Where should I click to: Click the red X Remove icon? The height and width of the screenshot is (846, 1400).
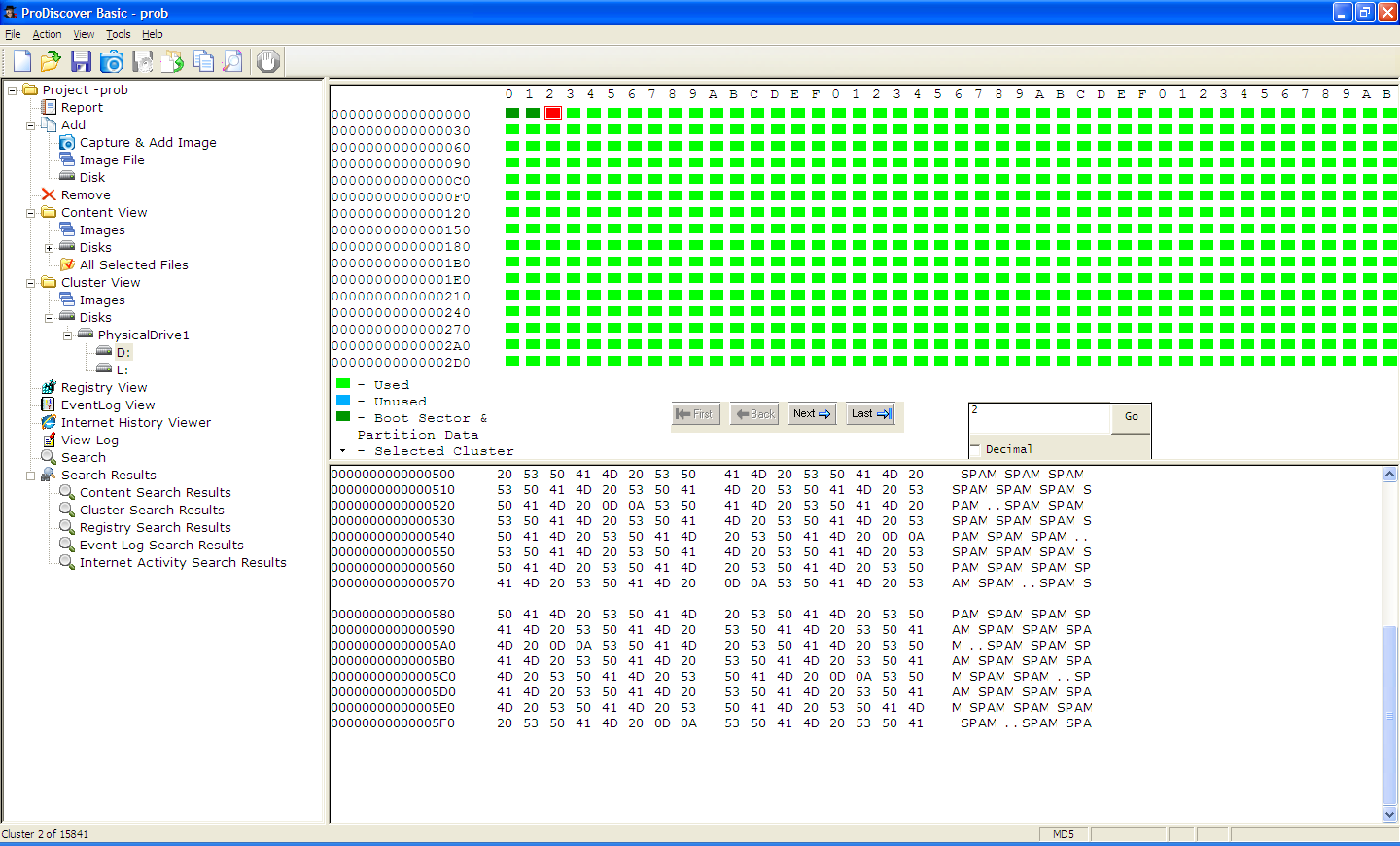click(x=49, y=194)
